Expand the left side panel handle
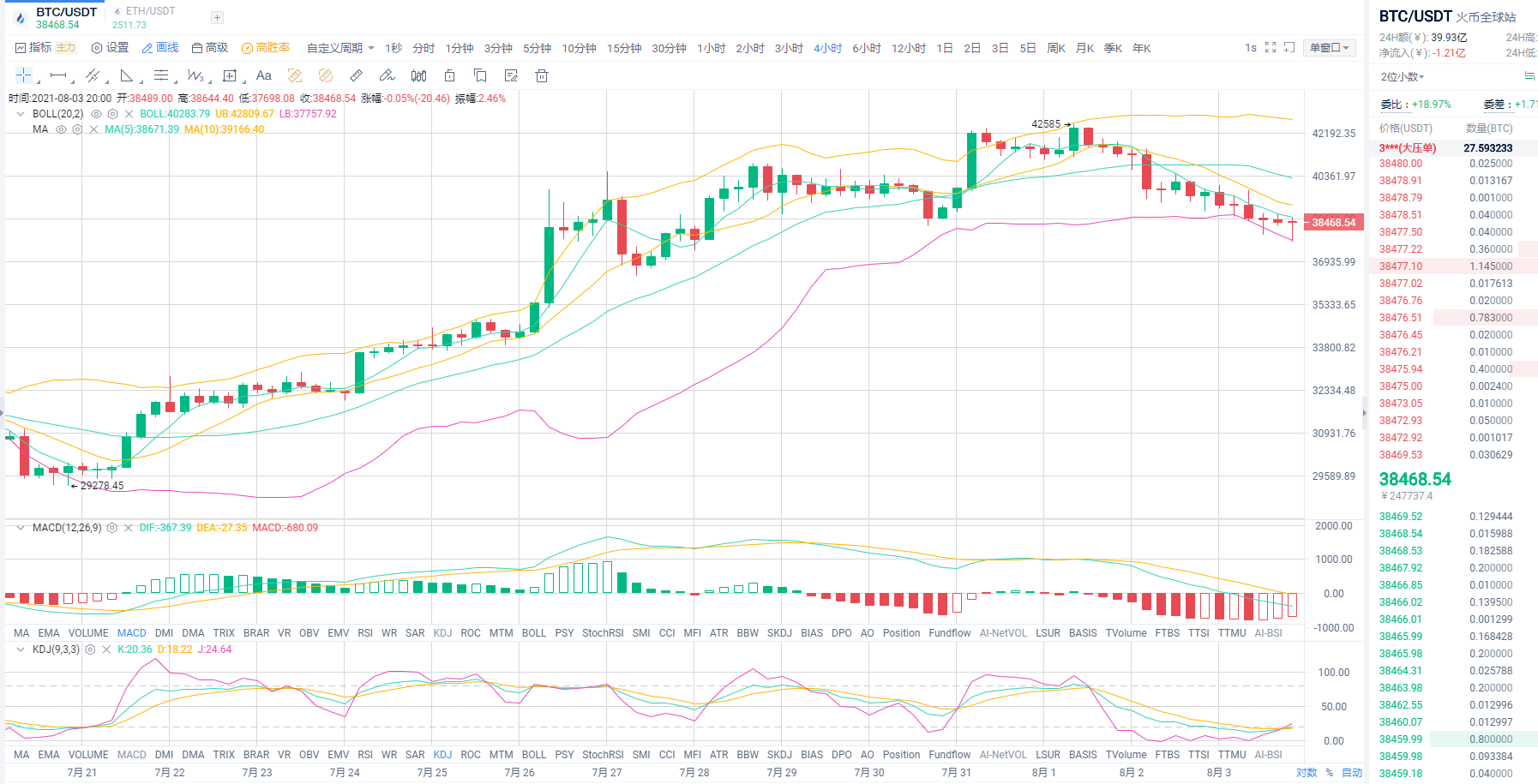Viewport: 1538px width, 784px height. pyautogui.click(x=3, y=414)
